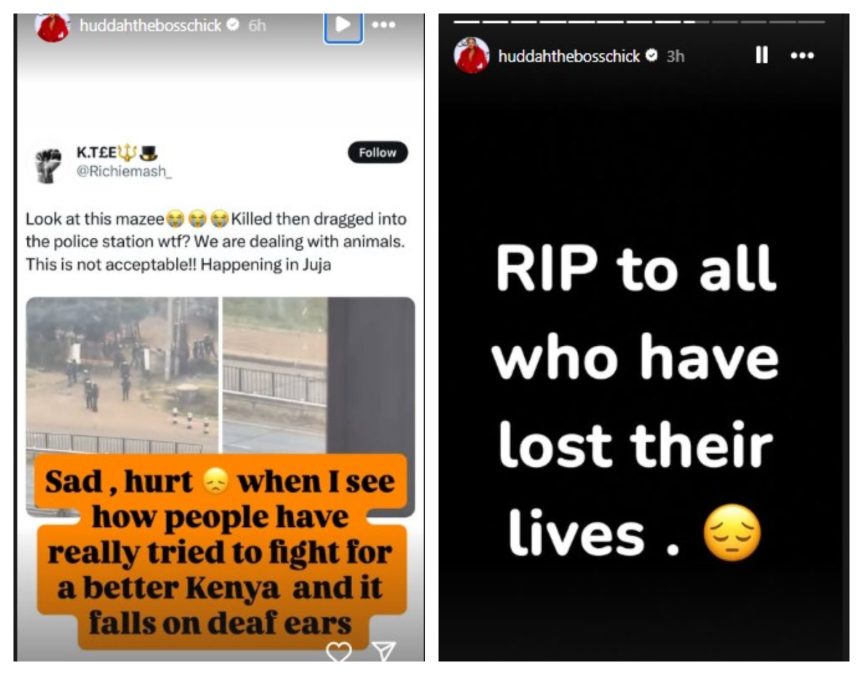Pause the right story

762,55
